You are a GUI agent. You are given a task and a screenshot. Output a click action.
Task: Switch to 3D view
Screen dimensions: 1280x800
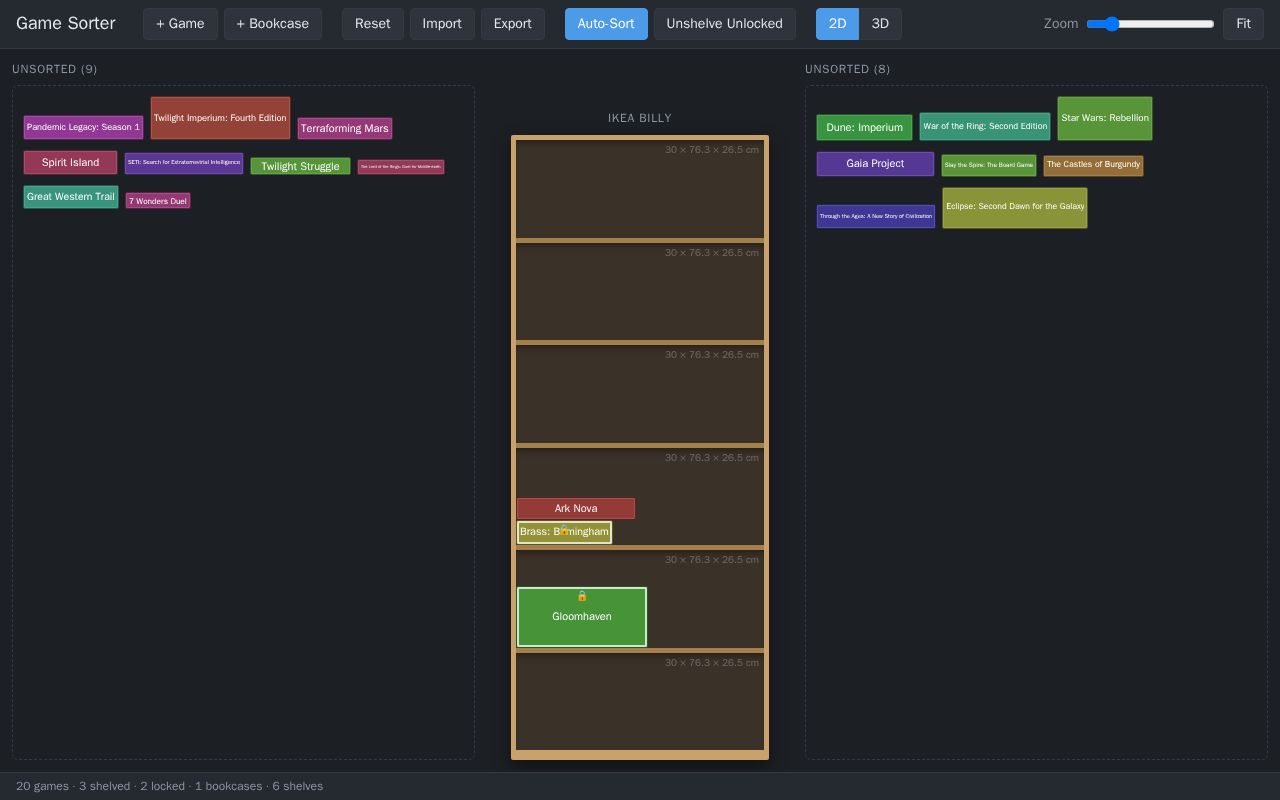pos(880,24)
